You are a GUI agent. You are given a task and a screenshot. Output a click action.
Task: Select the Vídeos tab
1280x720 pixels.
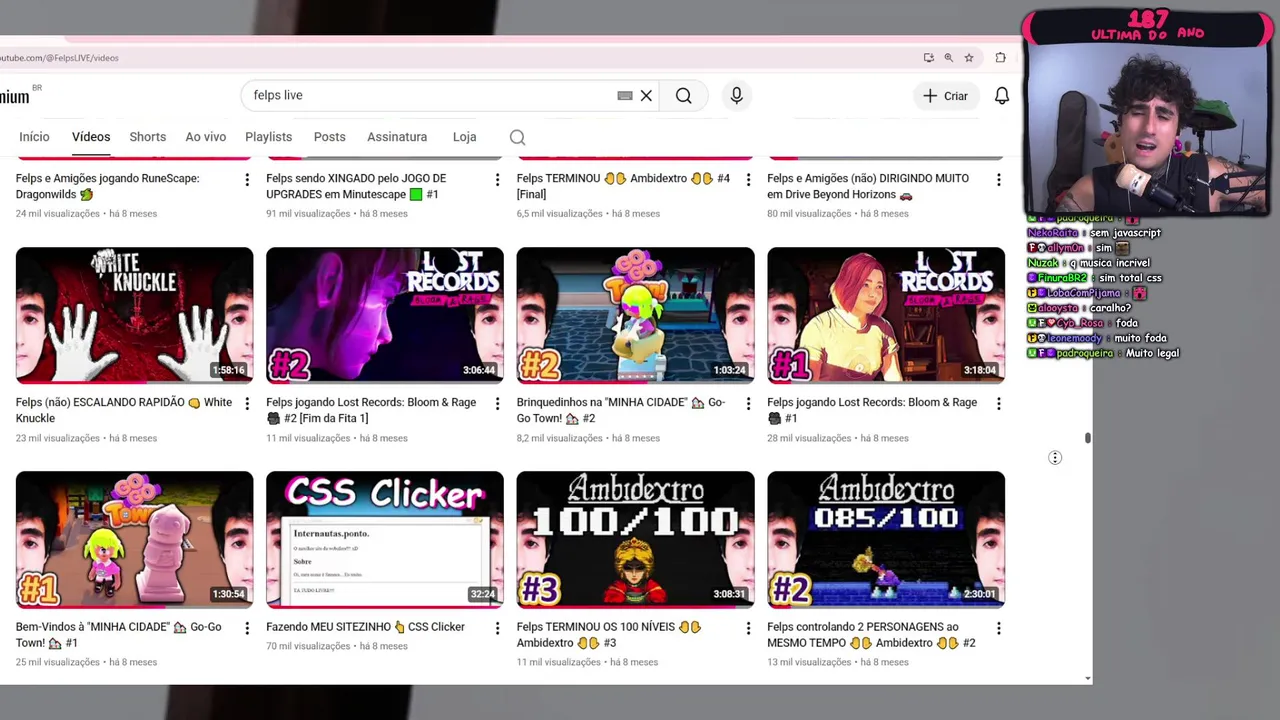pos(91,137)
